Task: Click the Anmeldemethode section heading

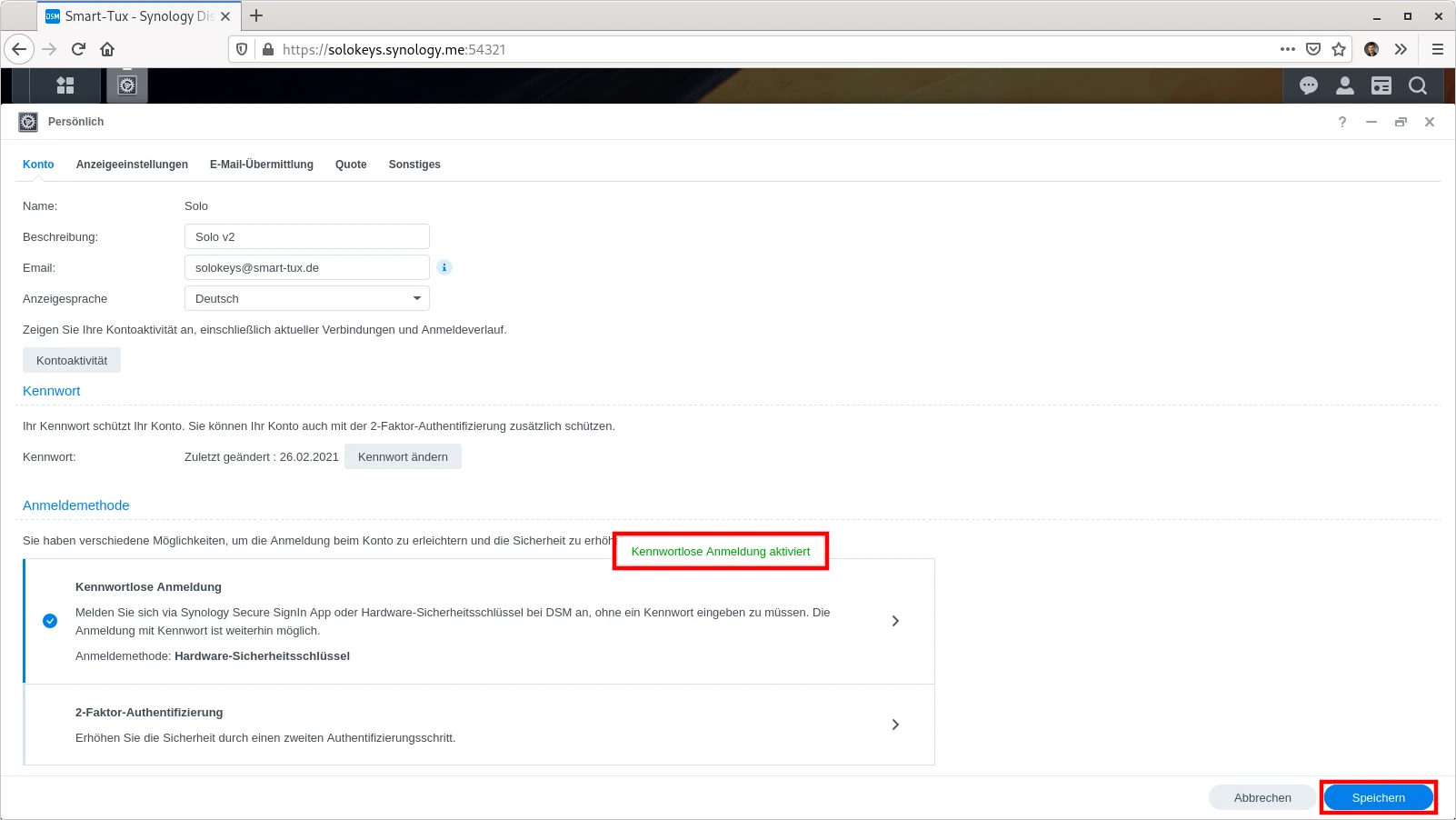Action: [76, 505]
